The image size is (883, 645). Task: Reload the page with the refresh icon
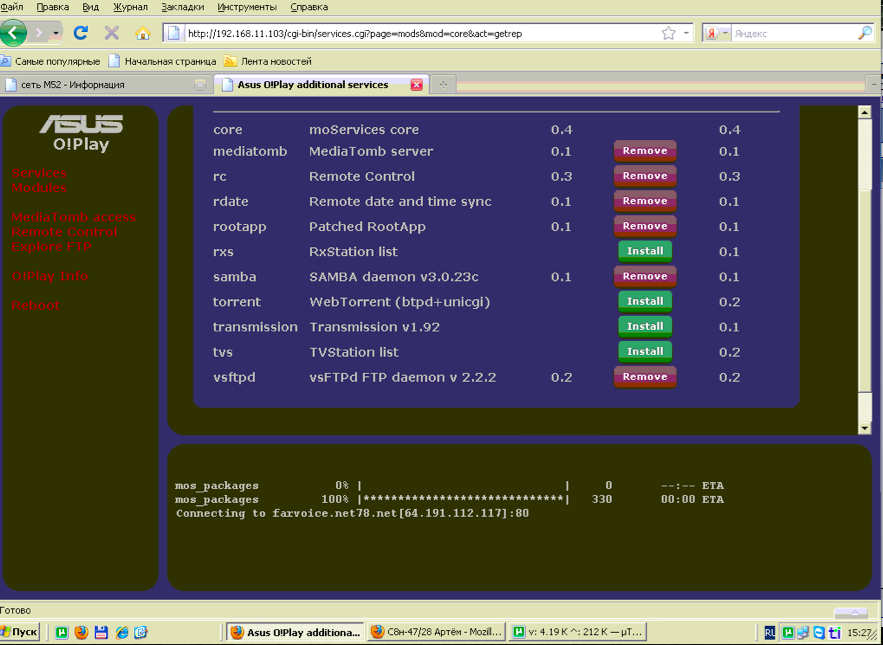(81, 33)
